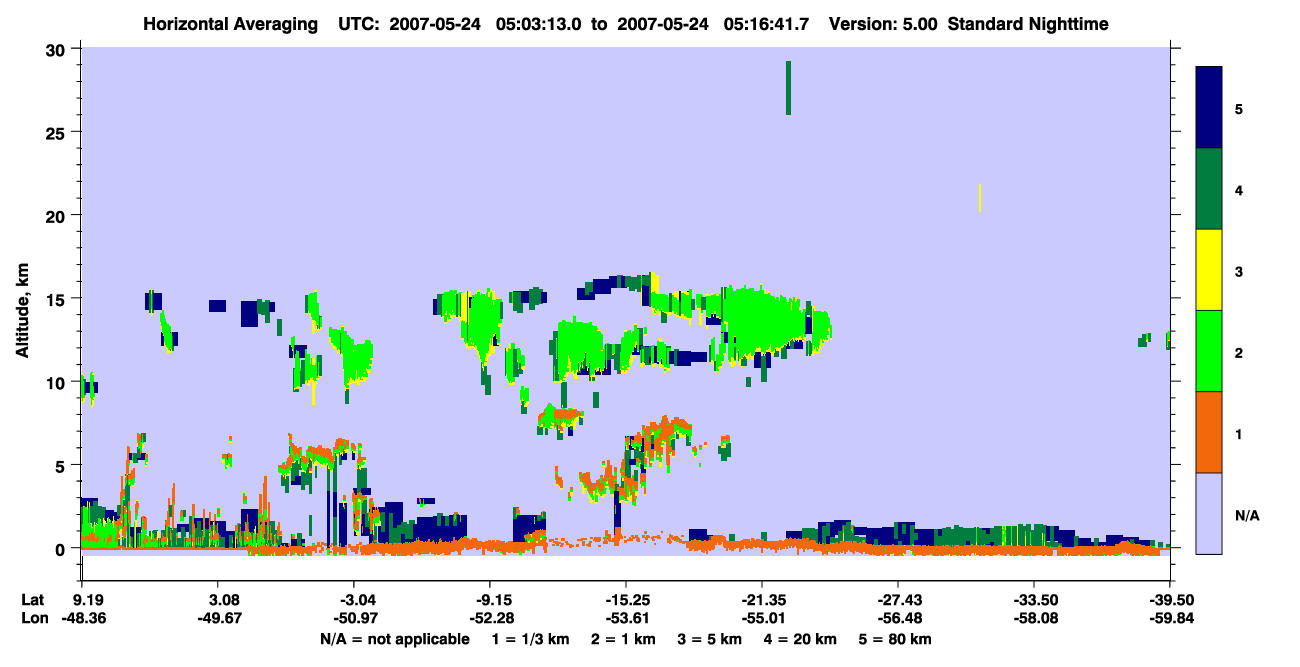Click the legend text "2 = 1 km"
1300x667 pixels.
(623, 639)
